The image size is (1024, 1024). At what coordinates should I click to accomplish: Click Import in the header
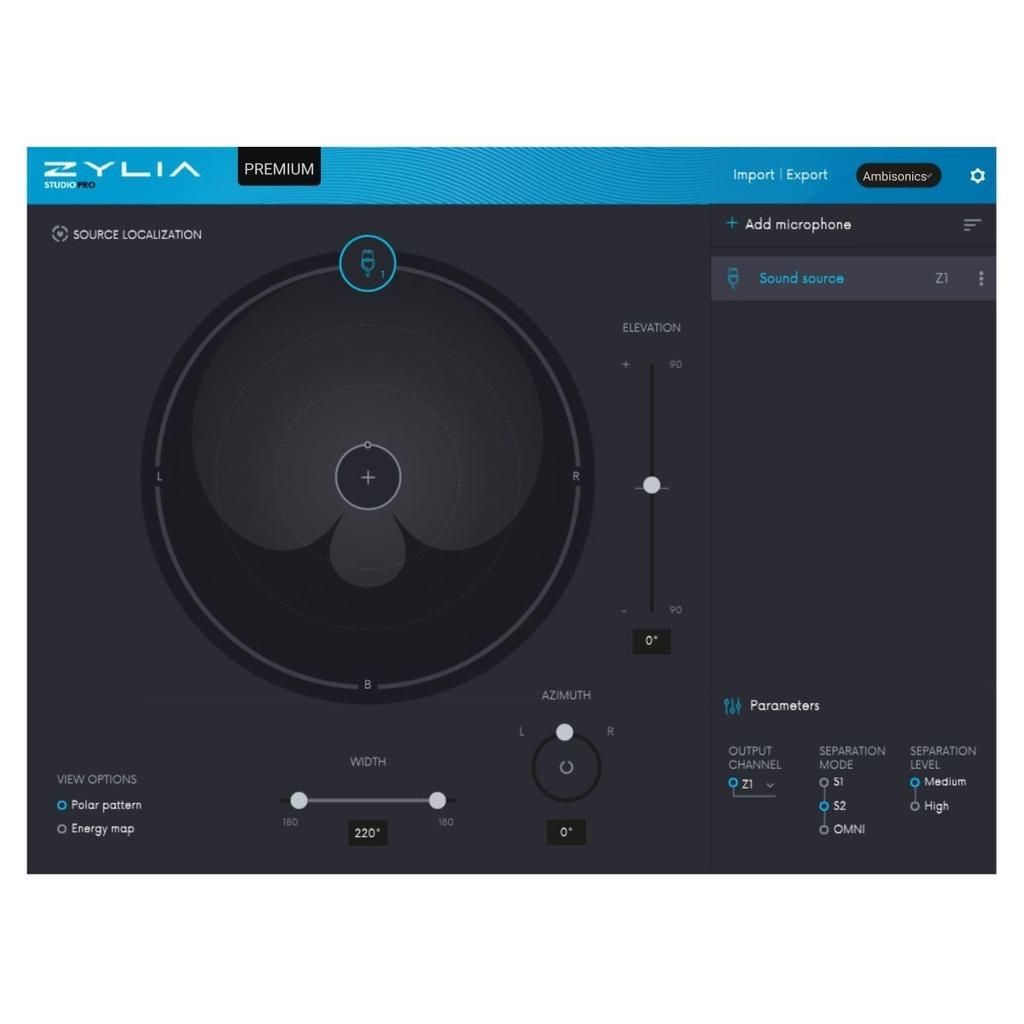753,175
